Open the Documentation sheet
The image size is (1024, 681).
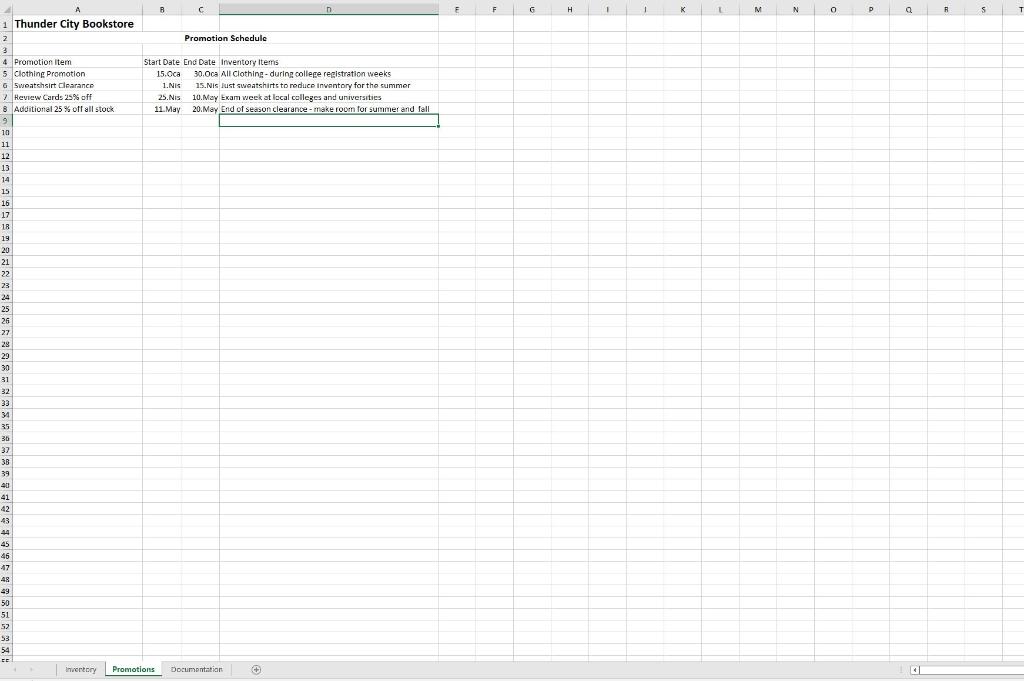coord(196,669)
